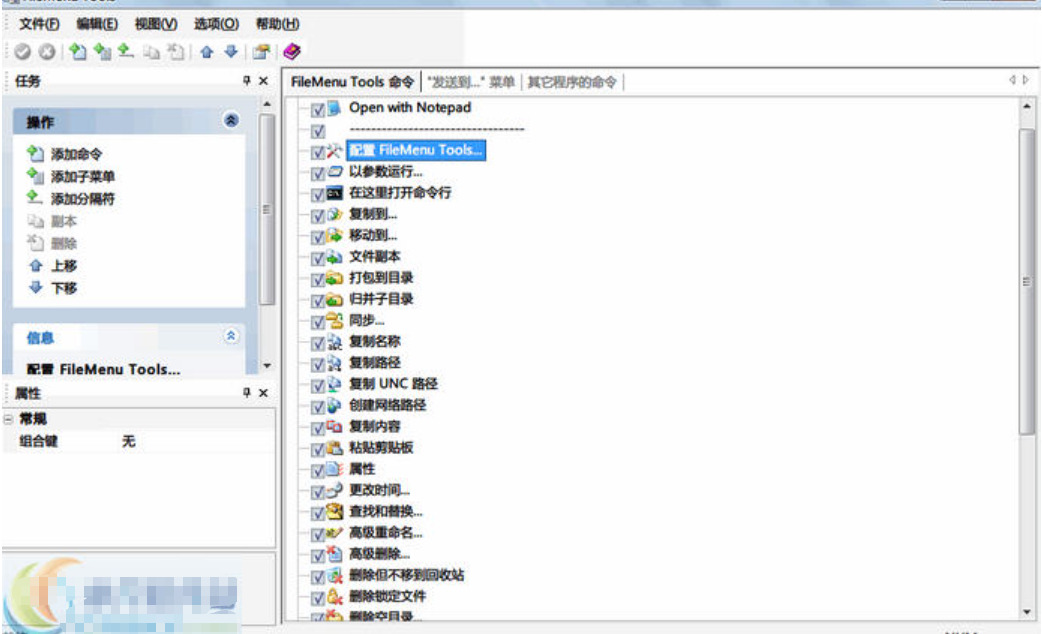Screen dimensions: 1042x634
Task: Switch to the 其它程序的命令 tab
Action: pos(572,82)
